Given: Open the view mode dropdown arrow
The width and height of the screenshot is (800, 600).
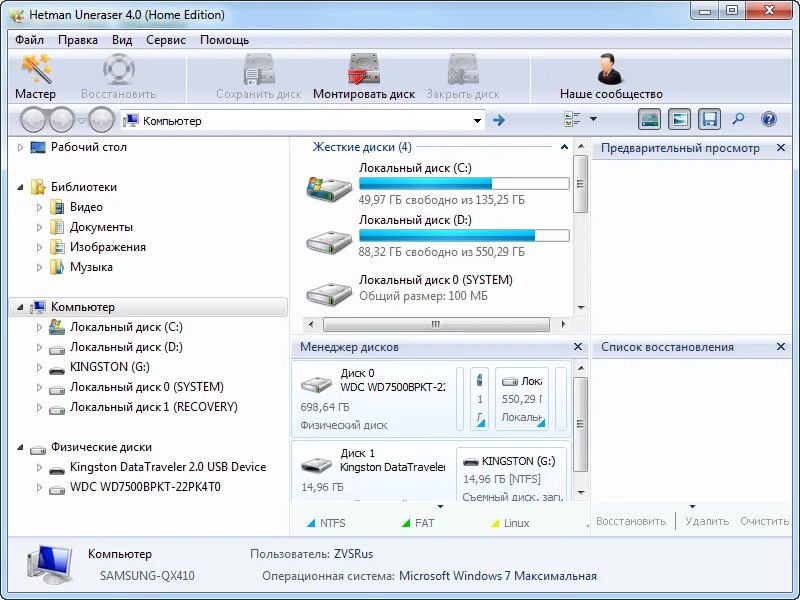Looking at the screenshot, I should [x=593, y=119].
